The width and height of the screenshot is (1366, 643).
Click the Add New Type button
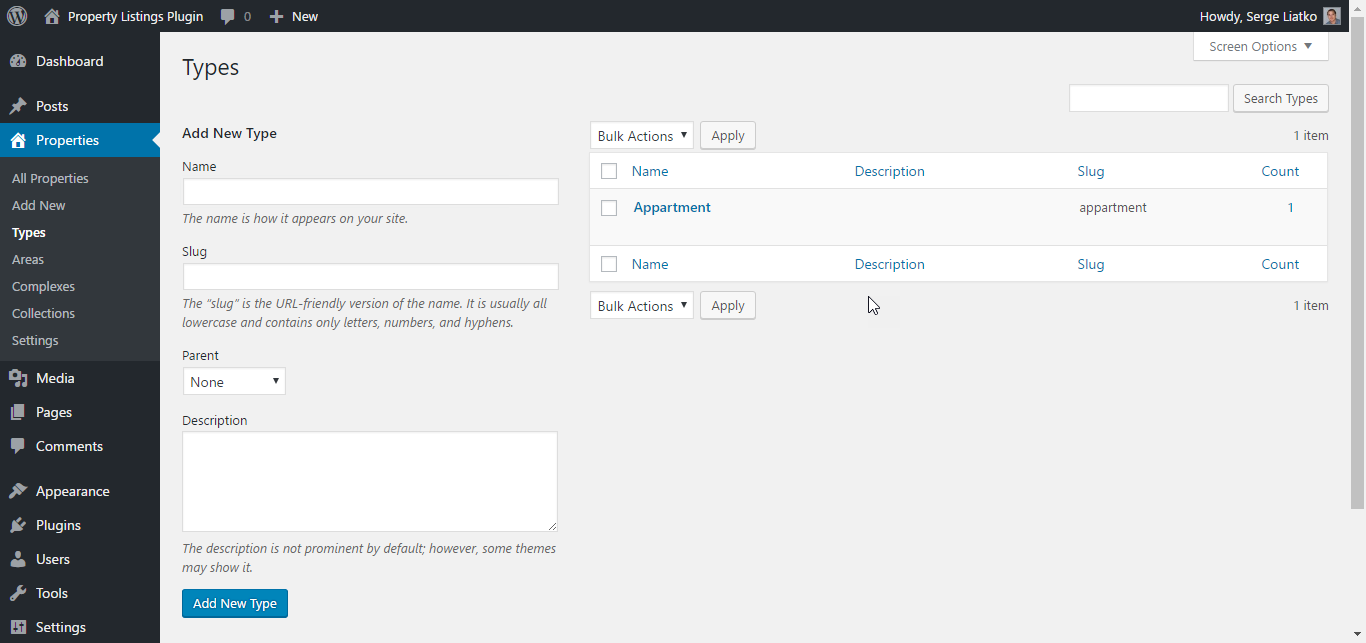pos(235,603)
